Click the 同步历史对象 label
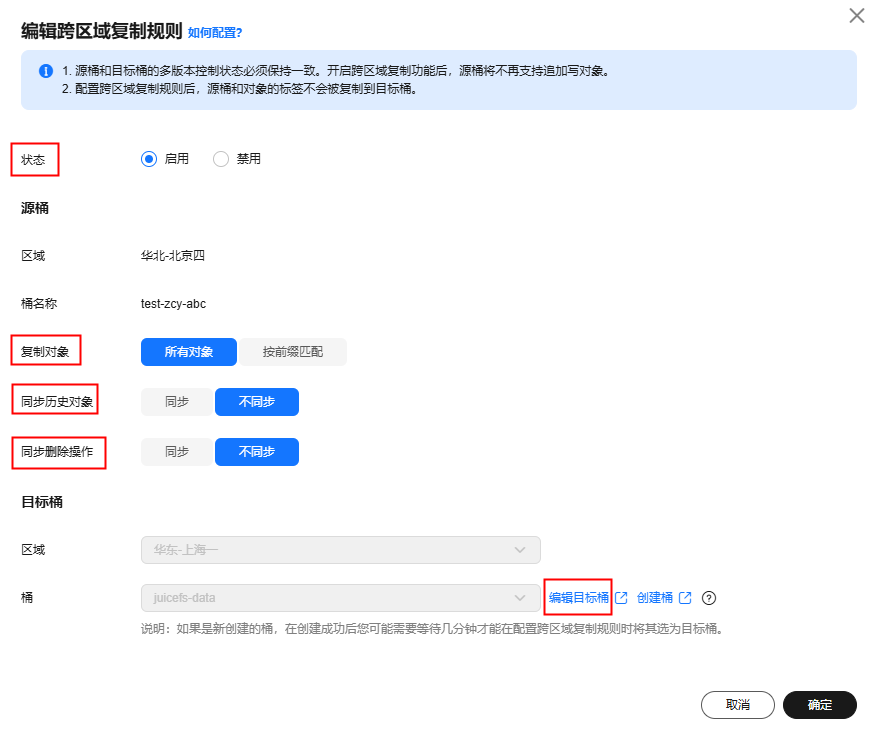This screenshot has height=729, width=876. click(57, 402)
